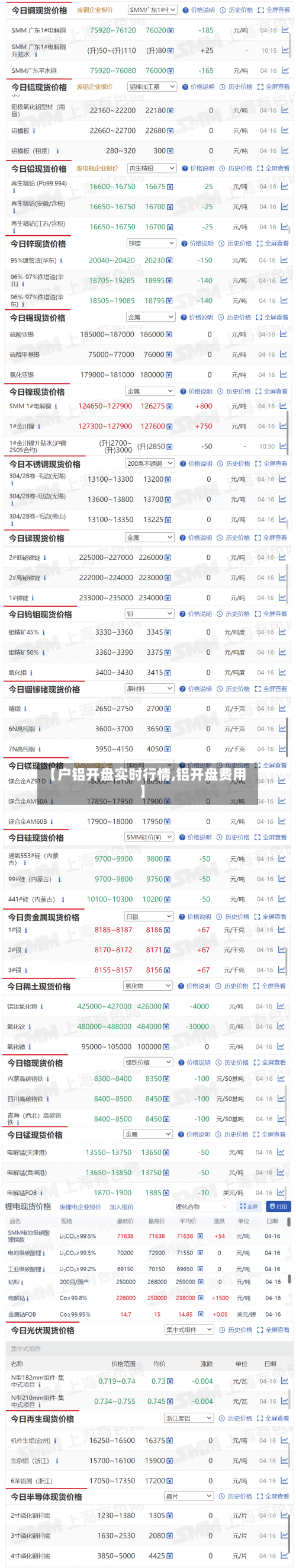Click price icon beside 76000 in 硫醇甲基锡 row

[168, 355]
